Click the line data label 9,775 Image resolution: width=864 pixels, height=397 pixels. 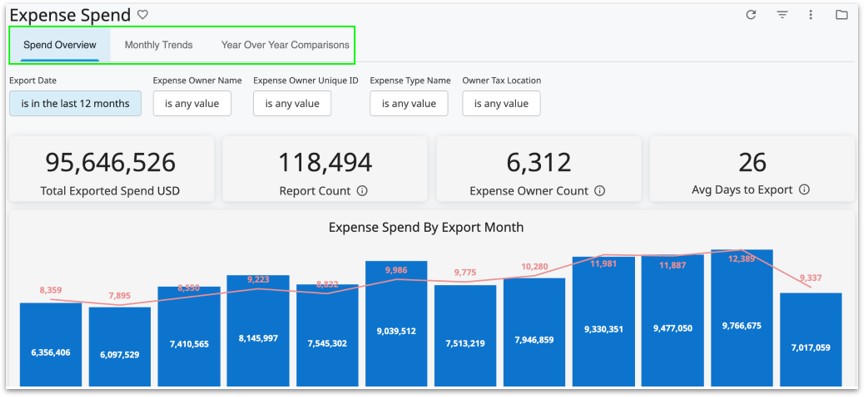465,272
